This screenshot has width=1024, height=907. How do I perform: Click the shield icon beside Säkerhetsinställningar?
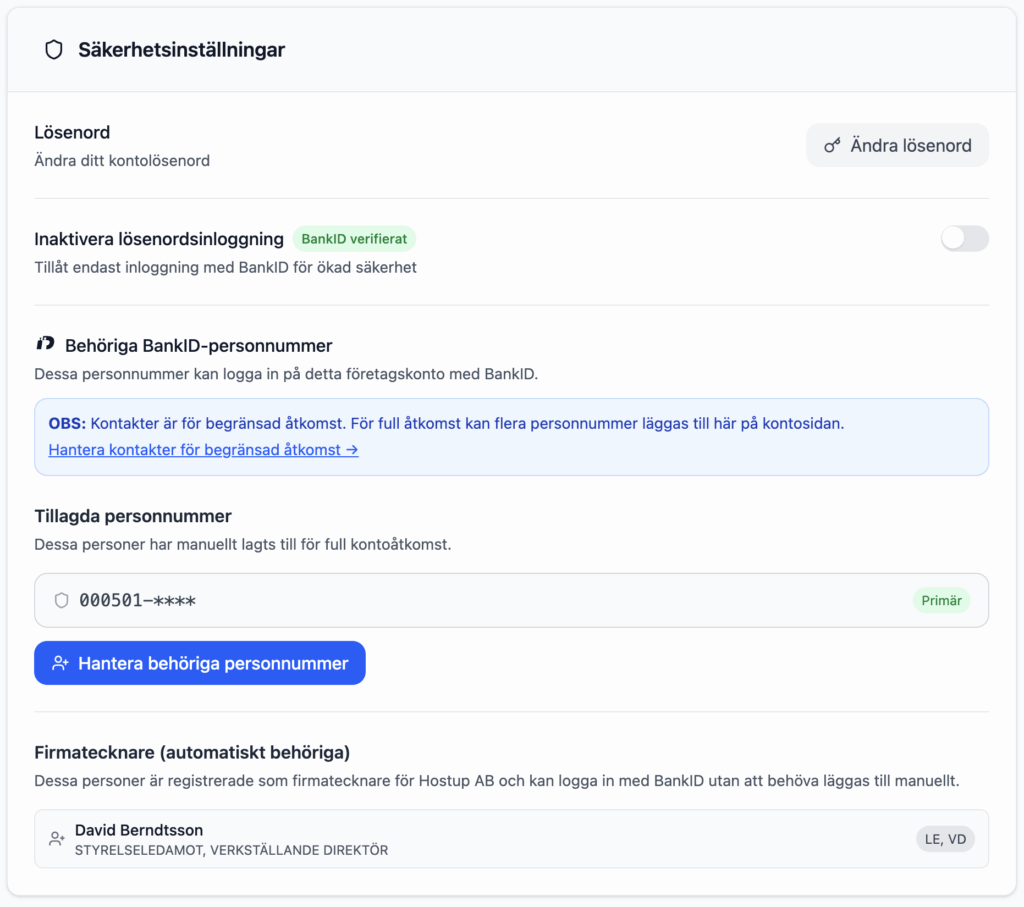54,50
